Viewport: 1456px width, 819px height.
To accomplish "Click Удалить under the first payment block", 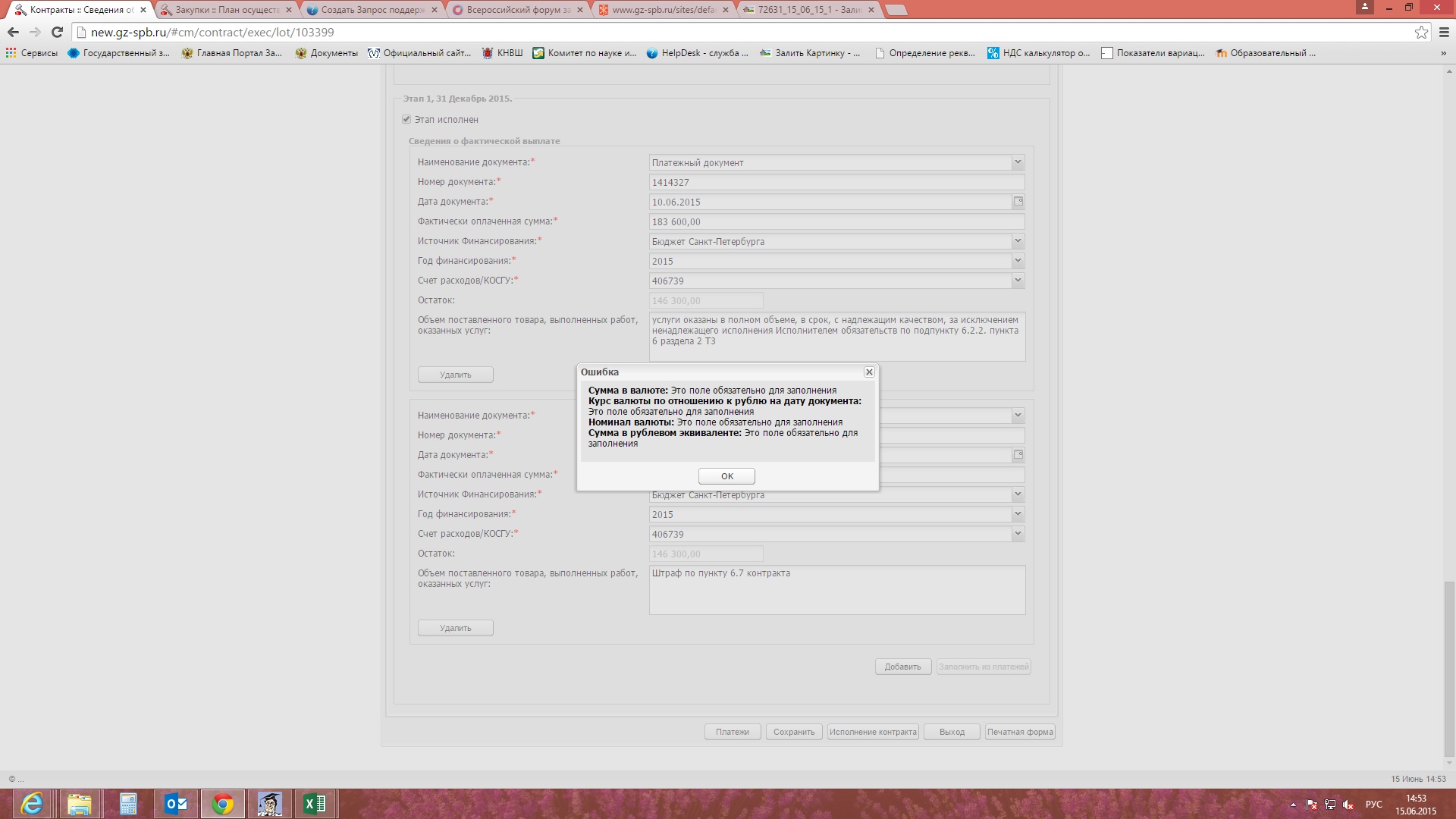I will 455,375.
